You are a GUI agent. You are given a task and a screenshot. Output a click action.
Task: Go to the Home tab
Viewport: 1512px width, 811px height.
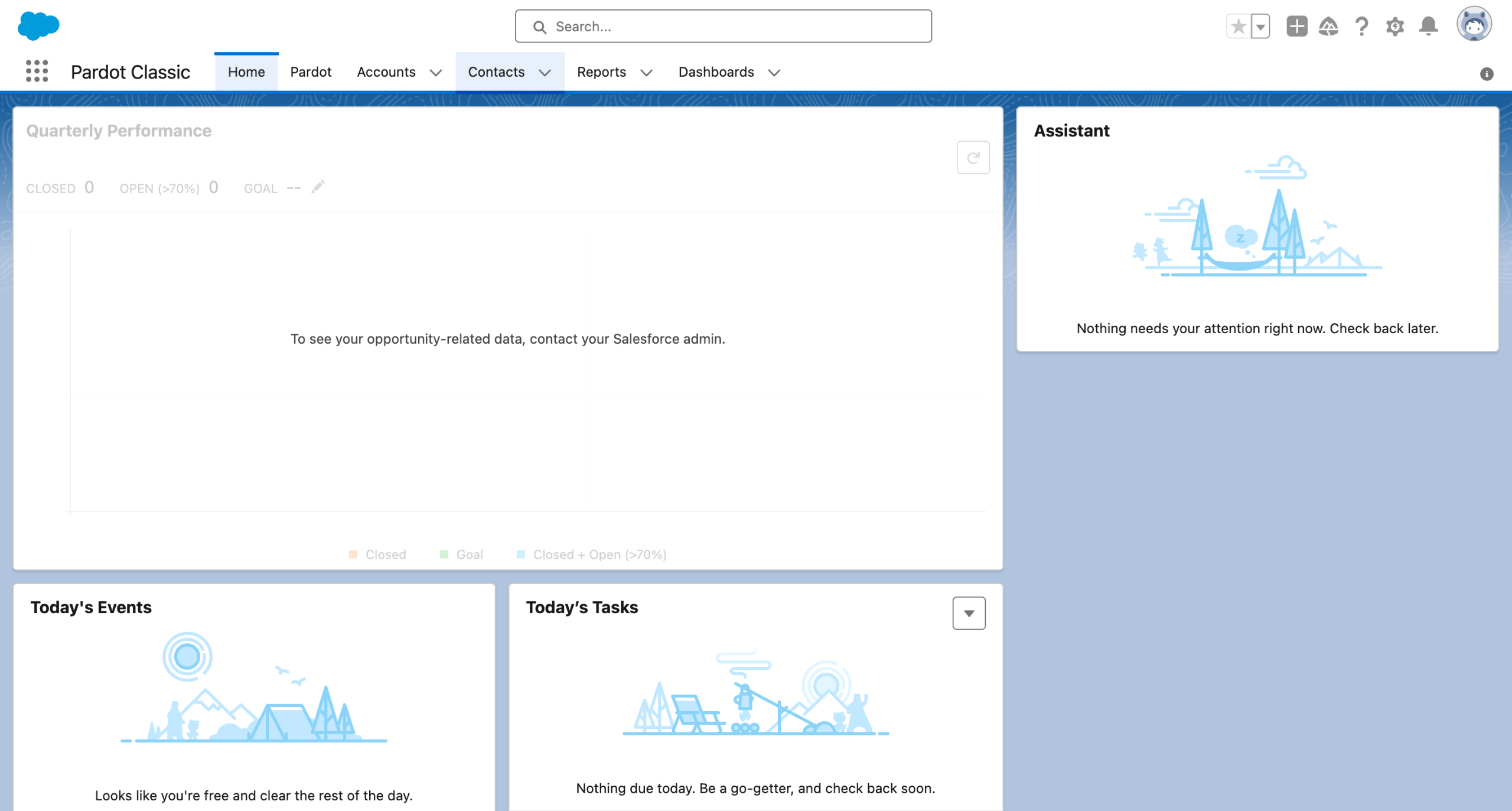click(x=246, y=72)
